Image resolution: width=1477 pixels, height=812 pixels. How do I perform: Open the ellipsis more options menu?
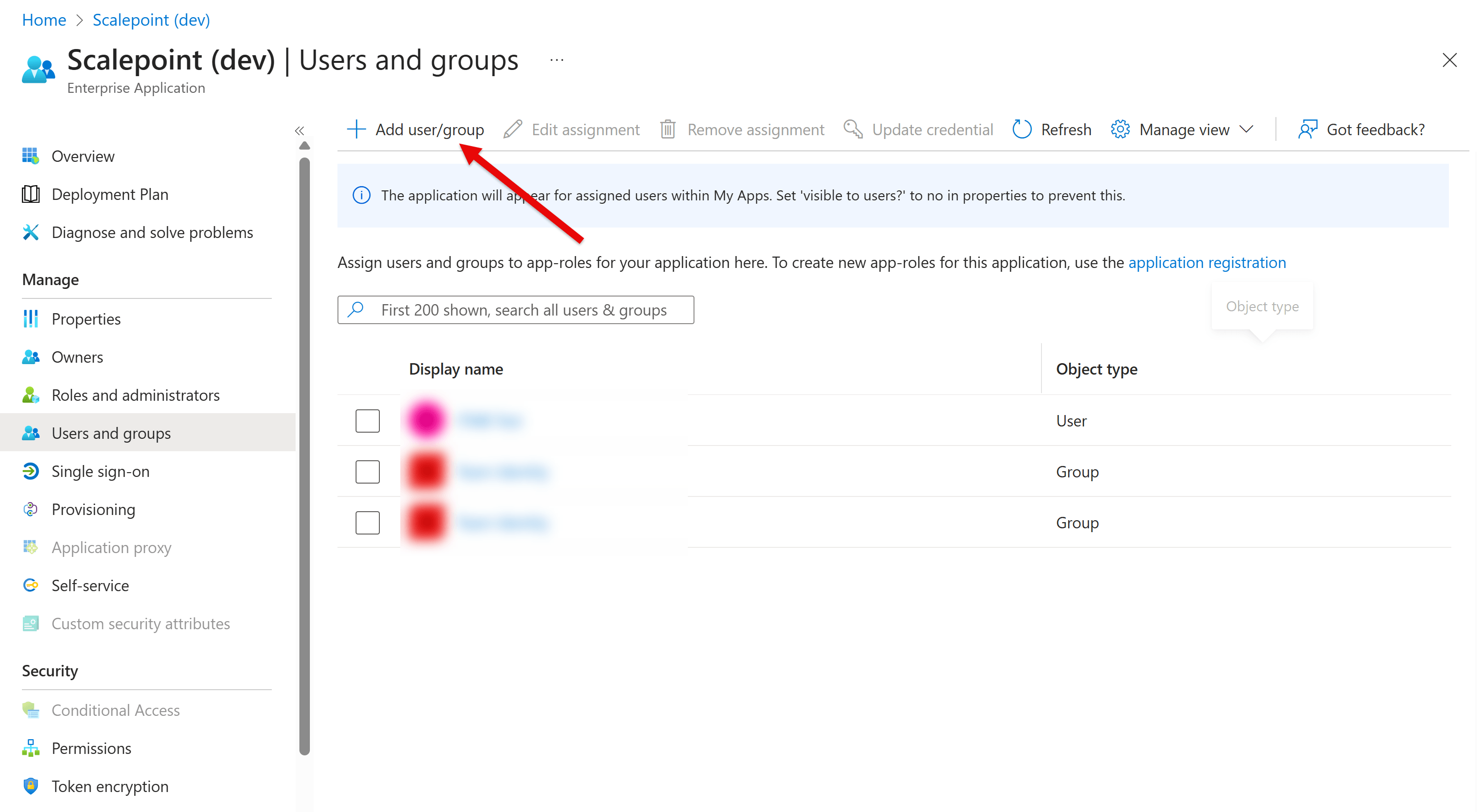557,60
